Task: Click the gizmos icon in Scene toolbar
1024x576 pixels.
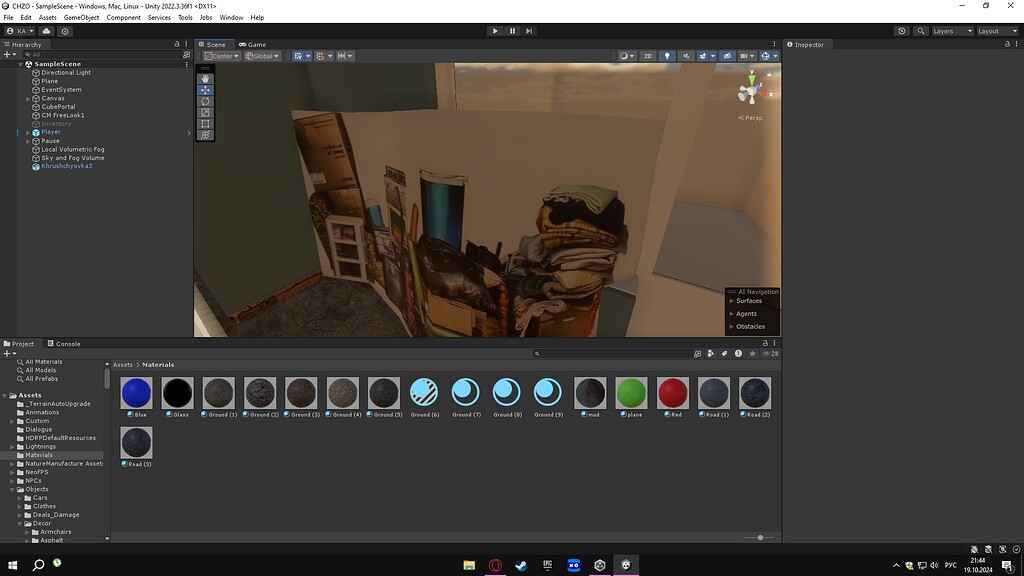Action: 765,56
